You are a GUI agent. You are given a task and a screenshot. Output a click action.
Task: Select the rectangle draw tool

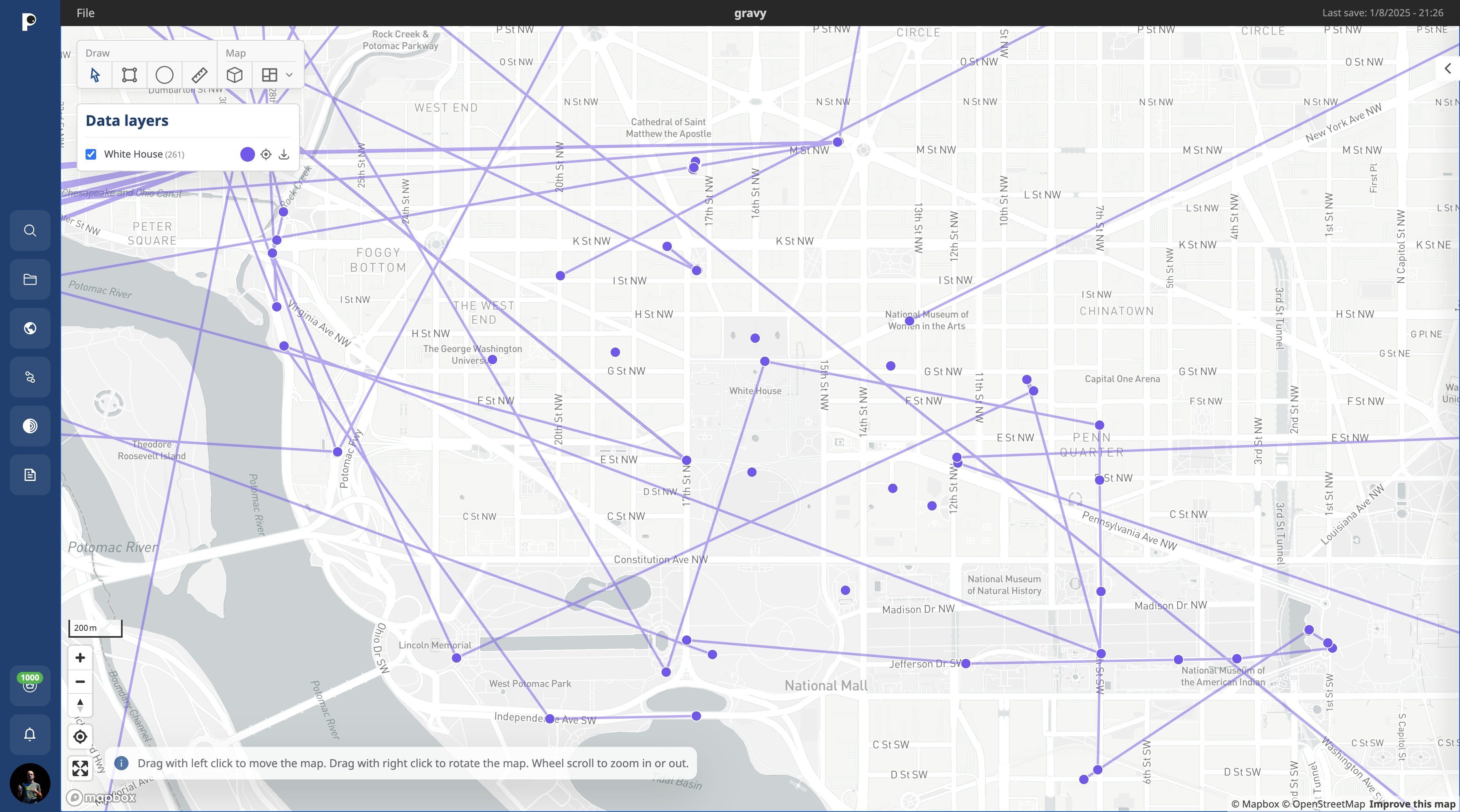(x=130, y=74)
